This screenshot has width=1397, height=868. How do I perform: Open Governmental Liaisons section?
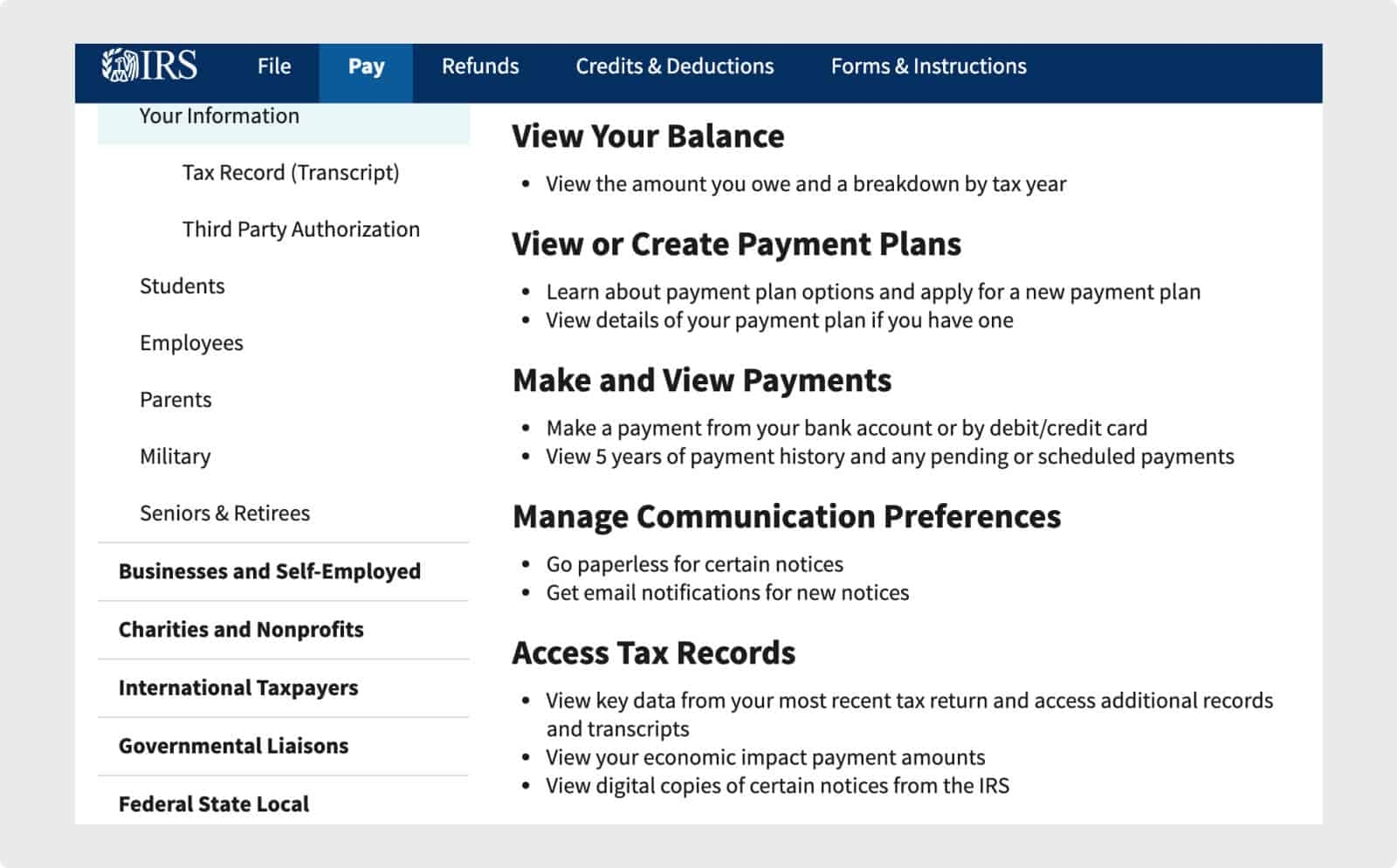tap(233, 746)
